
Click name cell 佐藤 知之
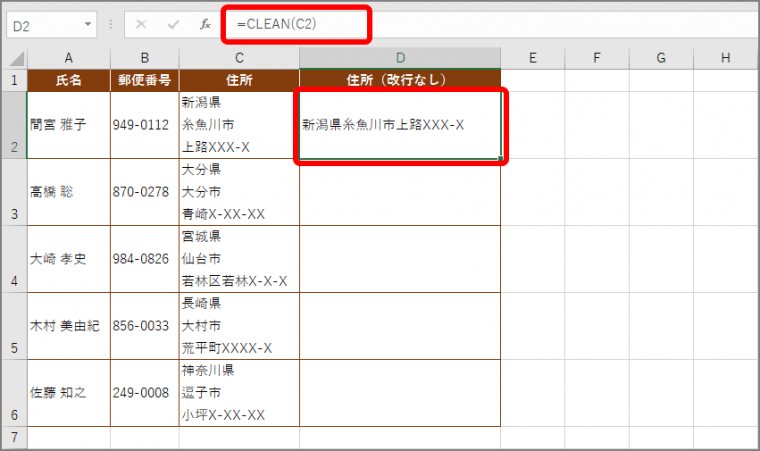pos(69,393)
